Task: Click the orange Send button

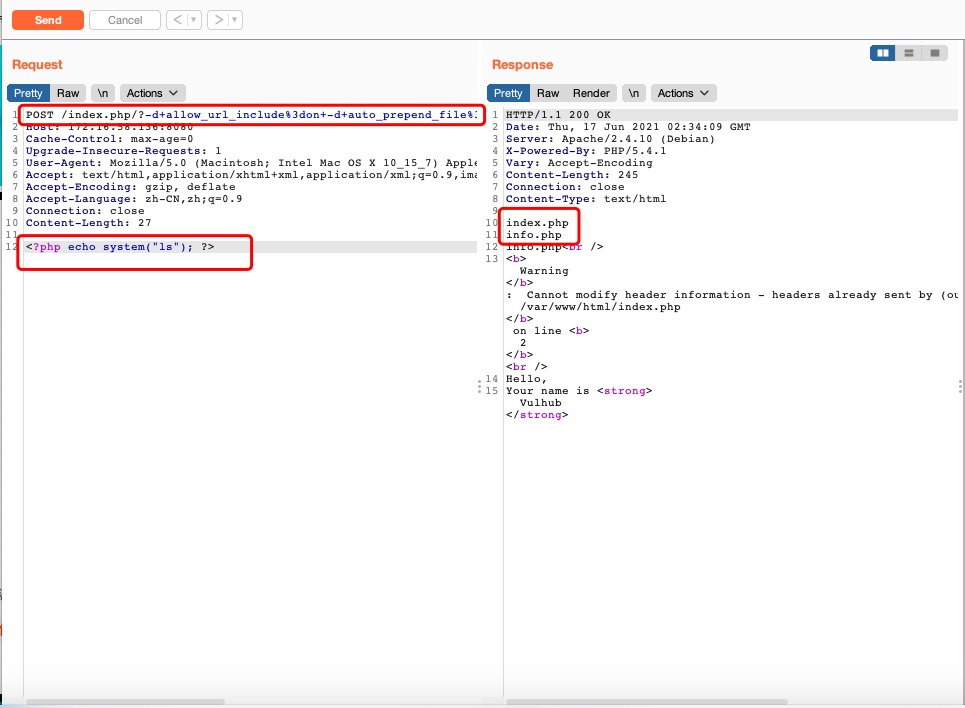Action: click(48, 20)
